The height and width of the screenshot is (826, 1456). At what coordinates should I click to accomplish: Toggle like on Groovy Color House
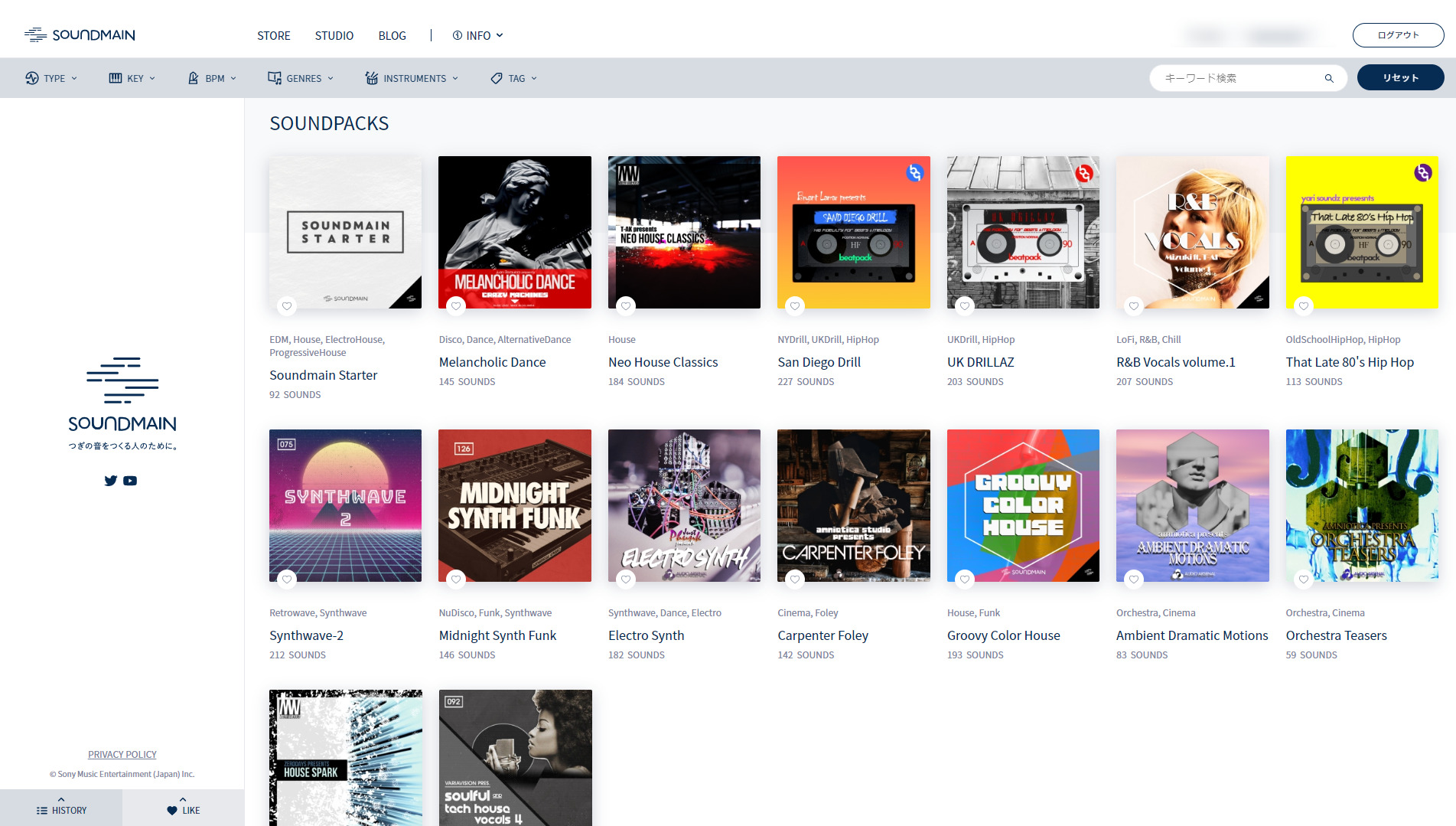coord(966,580)
